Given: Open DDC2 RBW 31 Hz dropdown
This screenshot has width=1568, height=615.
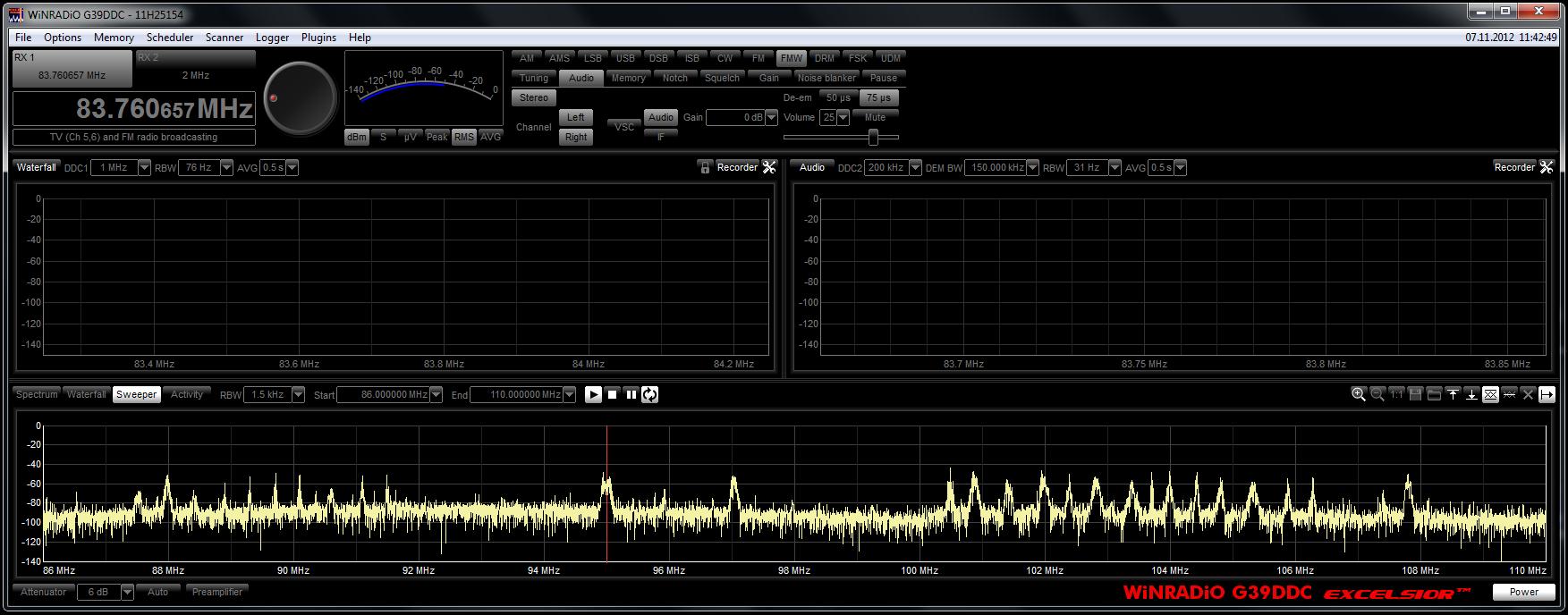Looking at the screenshot, I should tap(1115, 167).
